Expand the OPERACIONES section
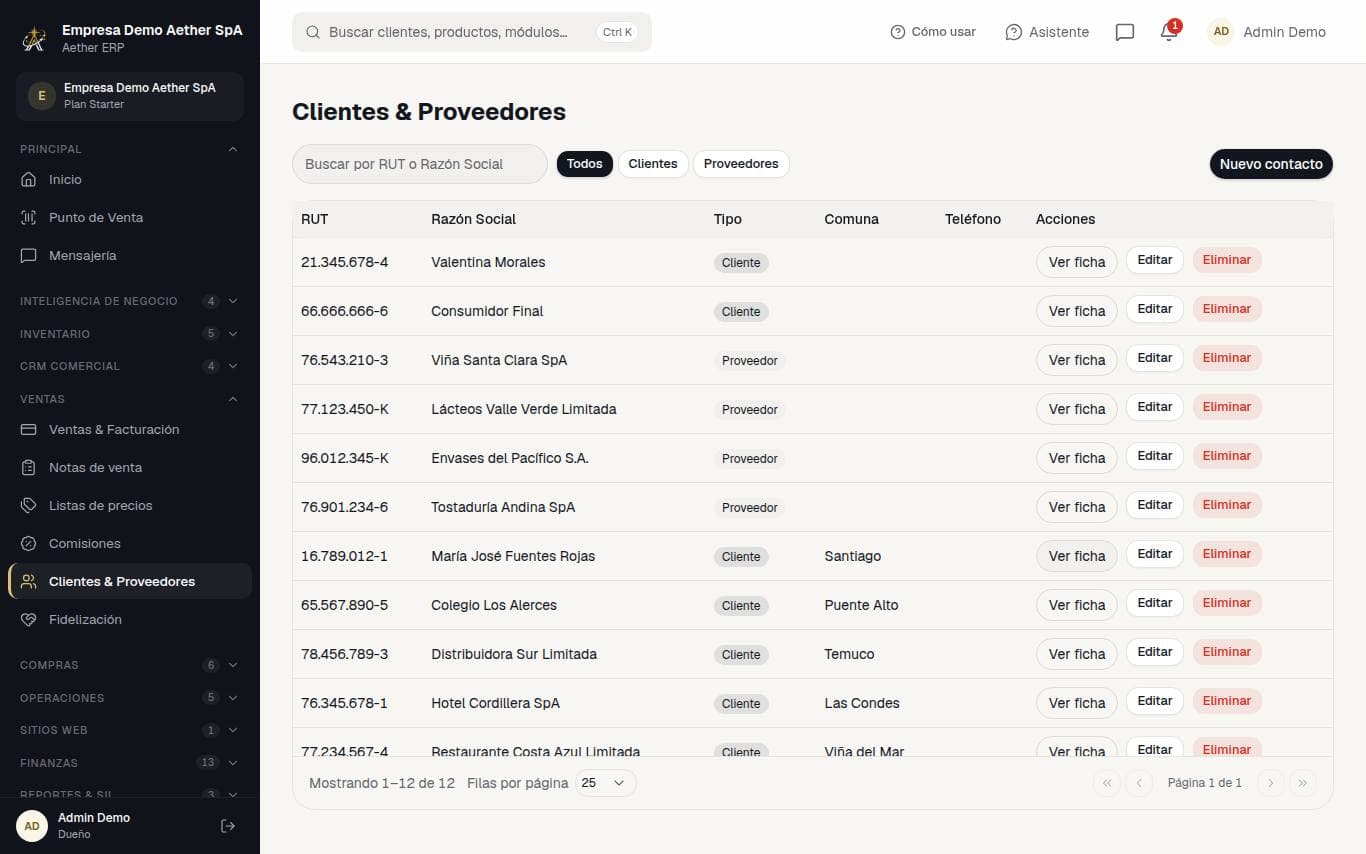 click(130, 698)
